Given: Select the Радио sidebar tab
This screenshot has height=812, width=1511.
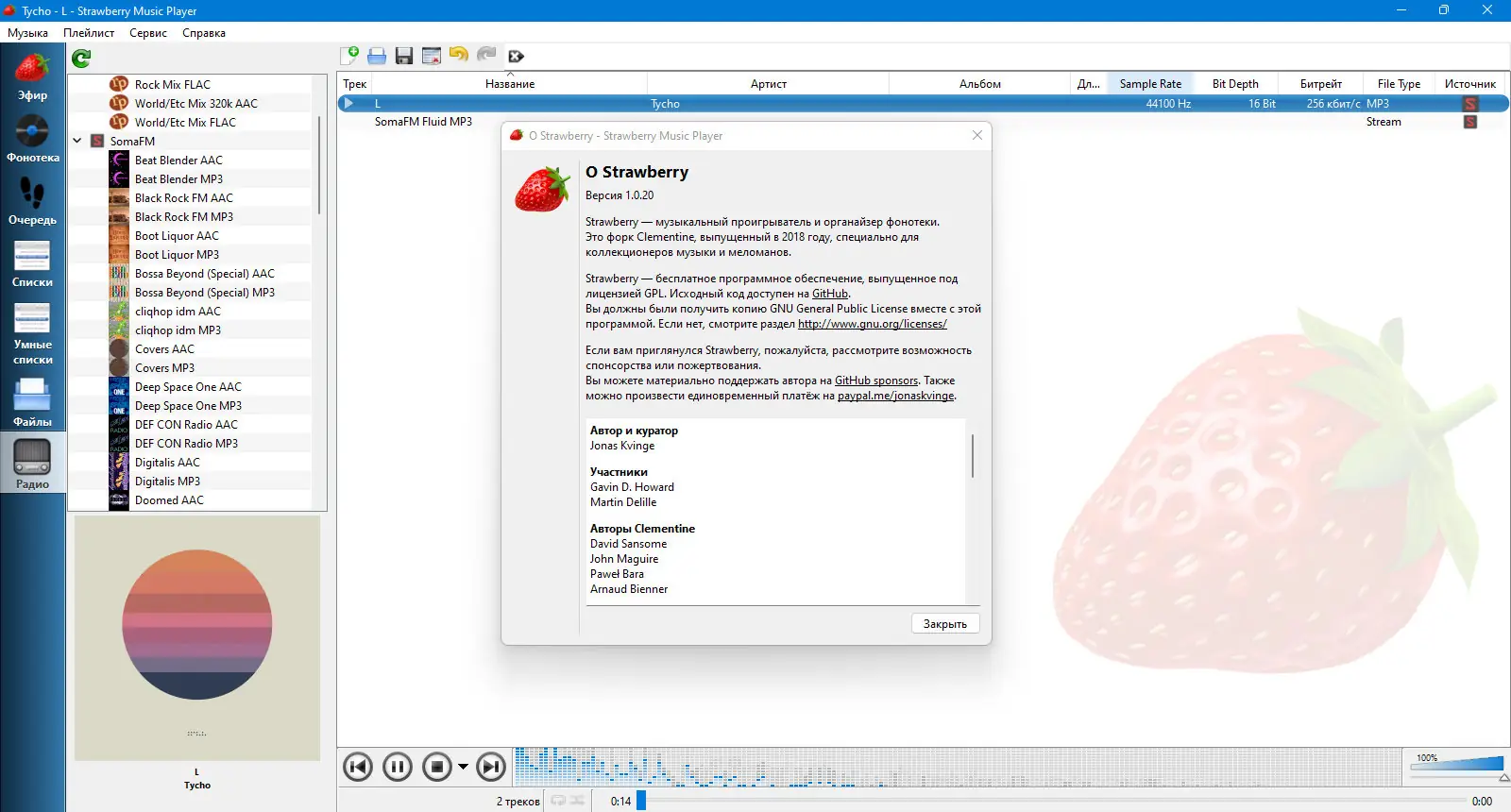Looking at the screenshot, I should click(32, 464).
